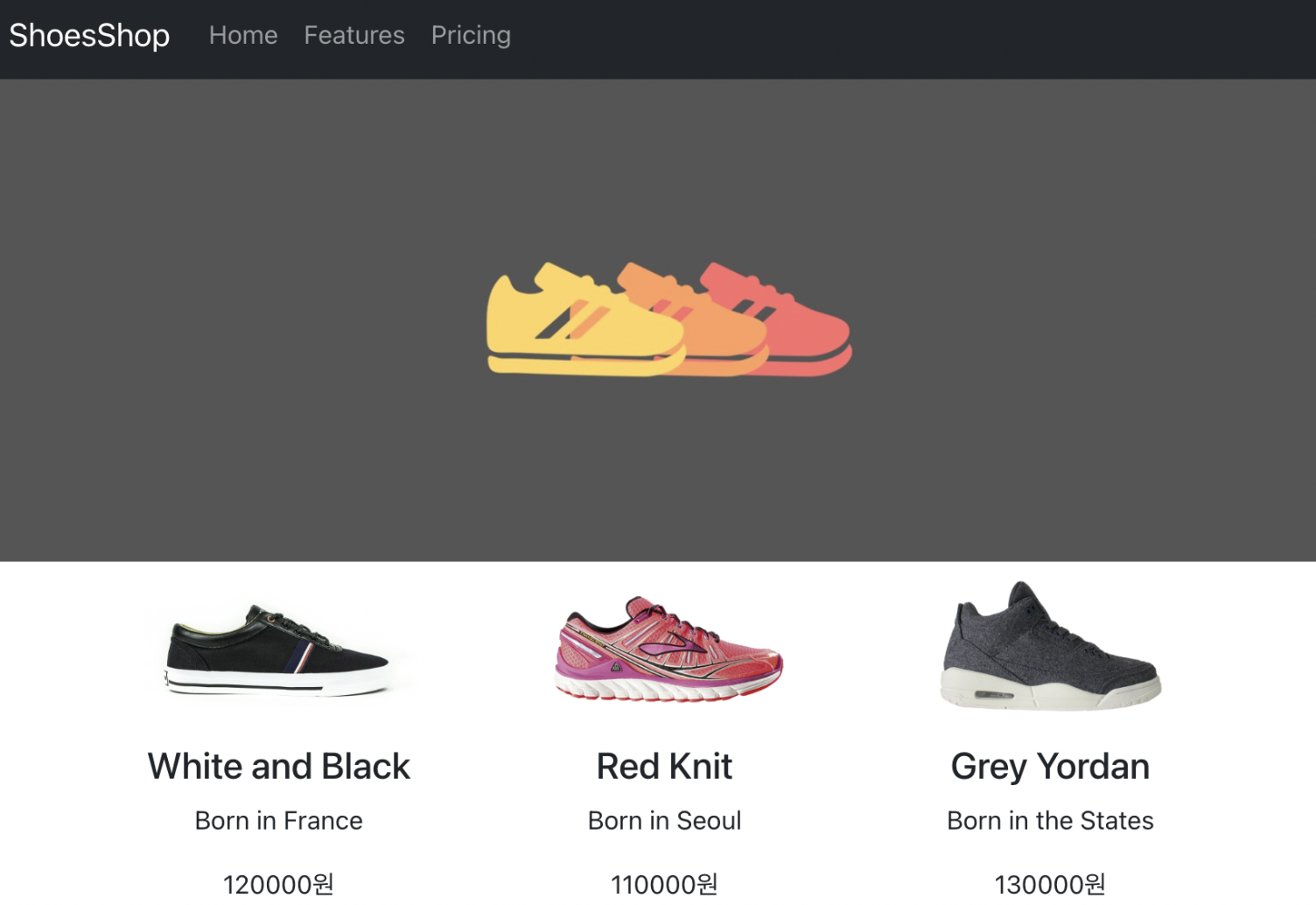The height and width of the screenshot is (905, 1316).
Task: Click the Born in the States description text
Action: (x=1050, y=821)
